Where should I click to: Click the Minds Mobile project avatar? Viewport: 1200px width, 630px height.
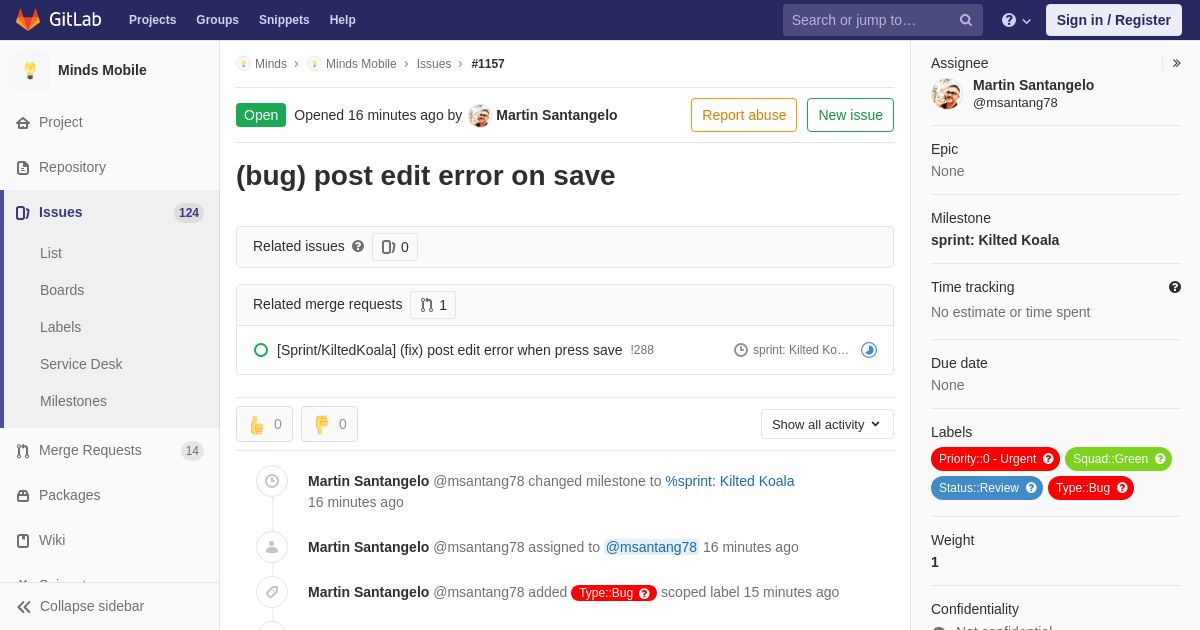(x=30, y=70)
